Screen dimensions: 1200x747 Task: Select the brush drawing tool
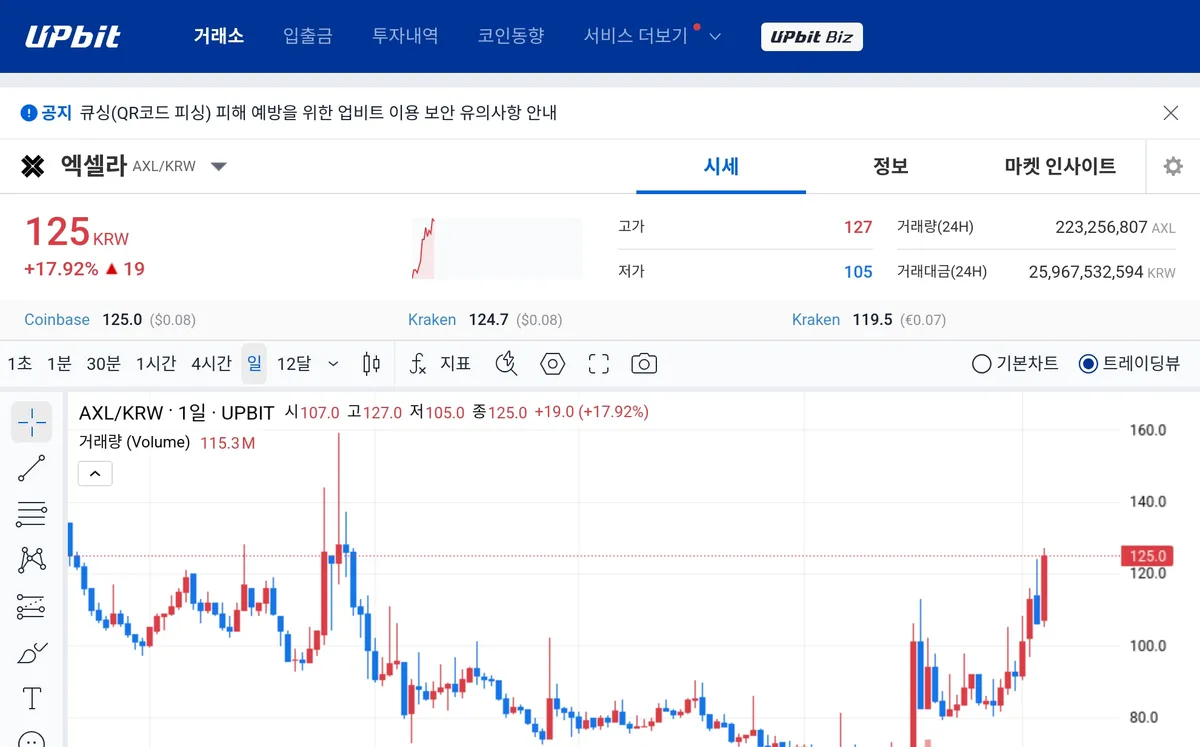32,653
